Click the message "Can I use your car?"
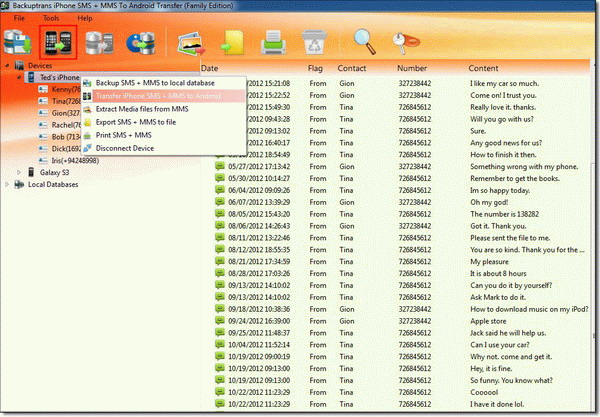This screenshot has height=417, width=600. (500, 345)
